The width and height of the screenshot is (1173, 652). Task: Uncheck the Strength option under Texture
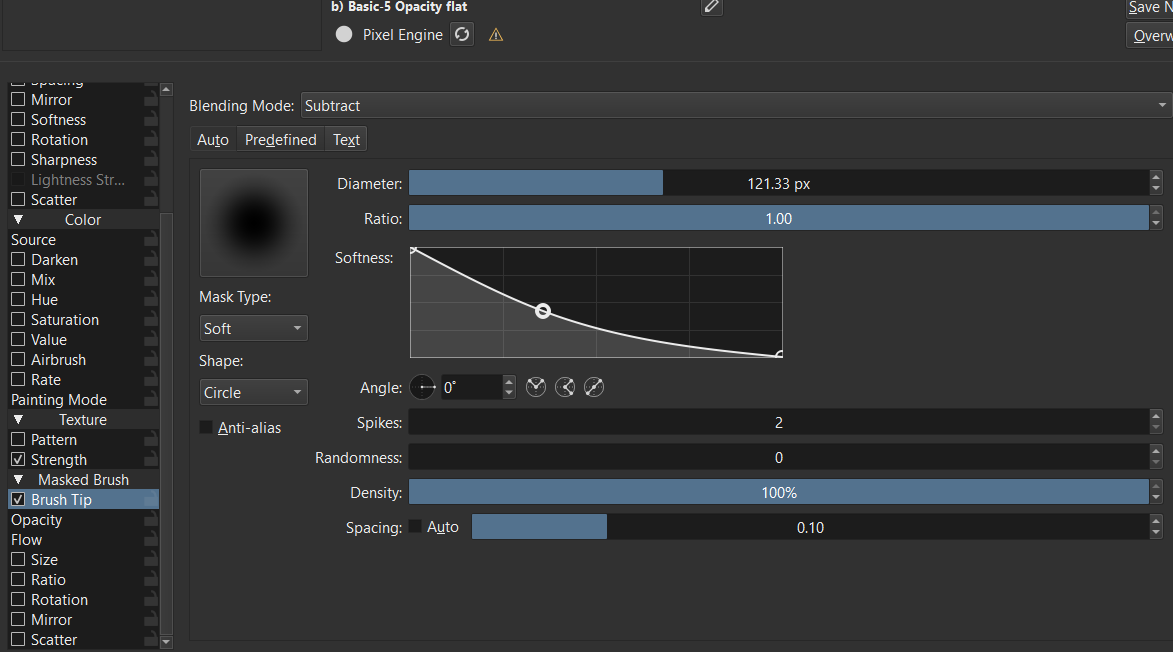18,460
